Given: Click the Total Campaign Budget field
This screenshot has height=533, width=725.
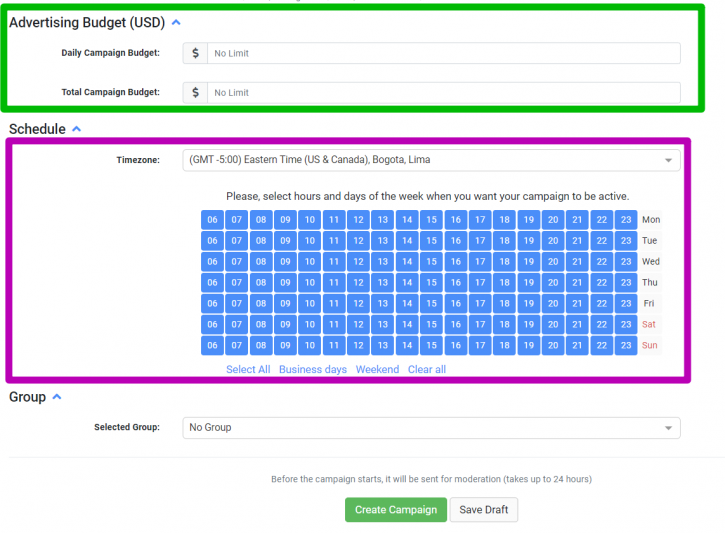Looking at the screenshot, I should point(444,92).
